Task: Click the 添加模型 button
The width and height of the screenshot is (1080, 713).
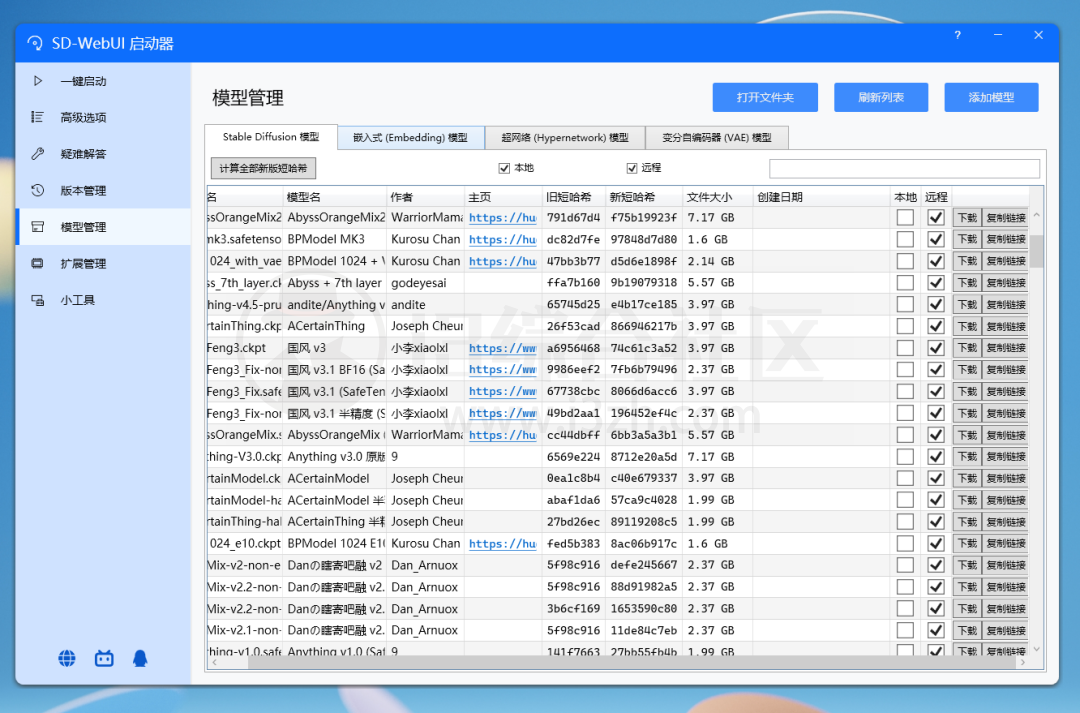Action: pyautogui.click(x=991, y=97)
